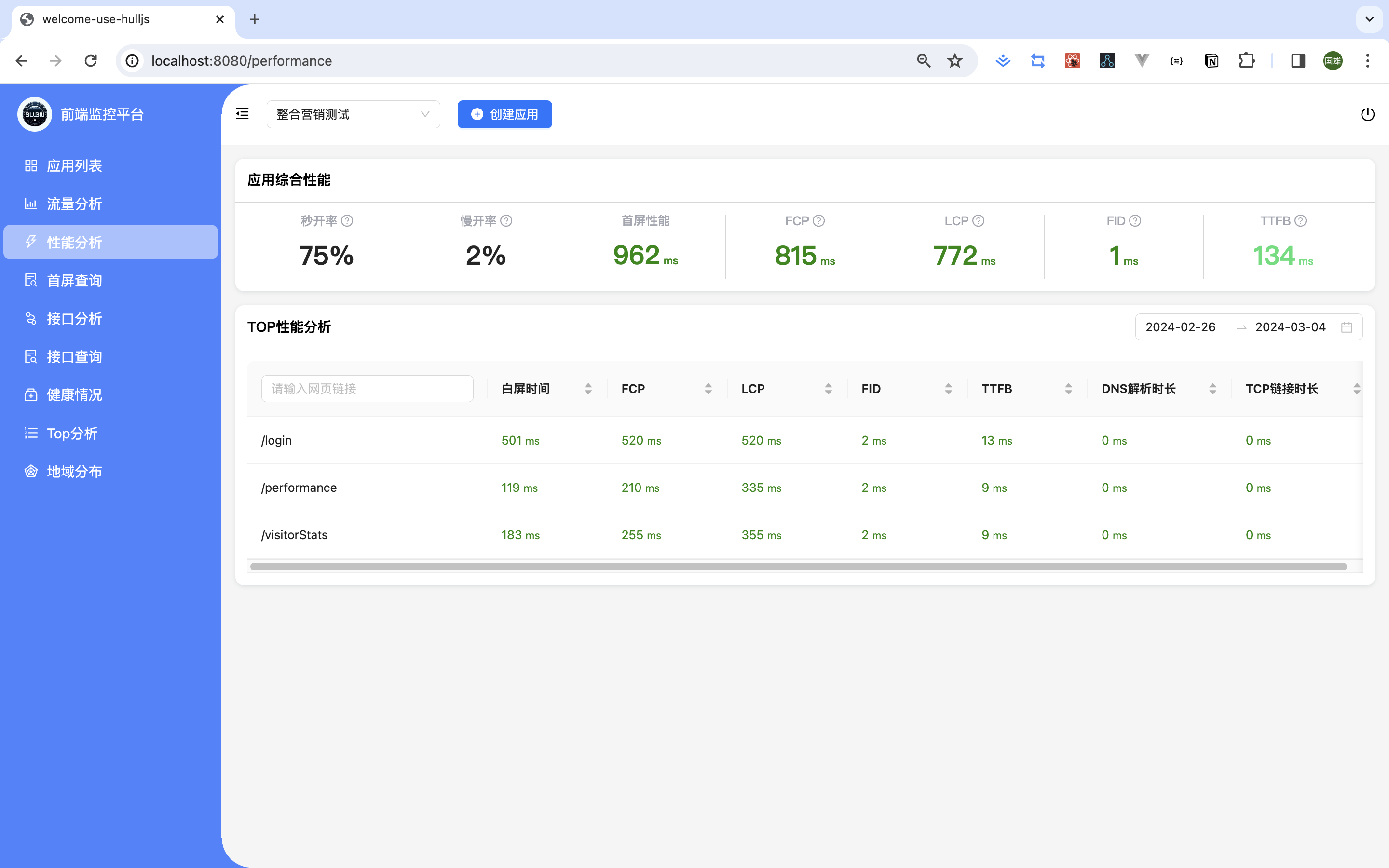Open 应用列表 in sidebar
The image size is (1389, 868).
(110, 166)
